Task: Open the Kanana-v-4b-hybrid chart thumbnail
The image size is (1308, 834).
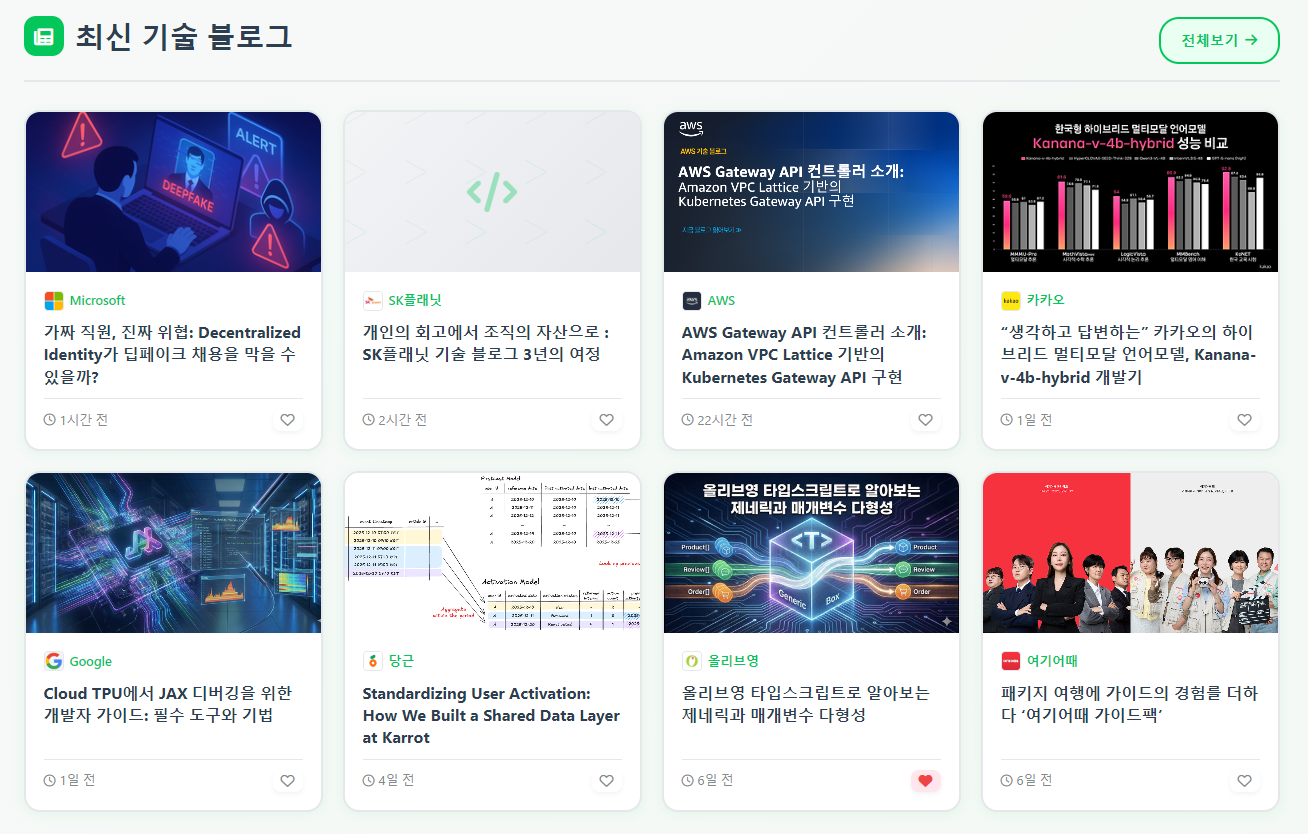Action: [x=1130, y=192]
